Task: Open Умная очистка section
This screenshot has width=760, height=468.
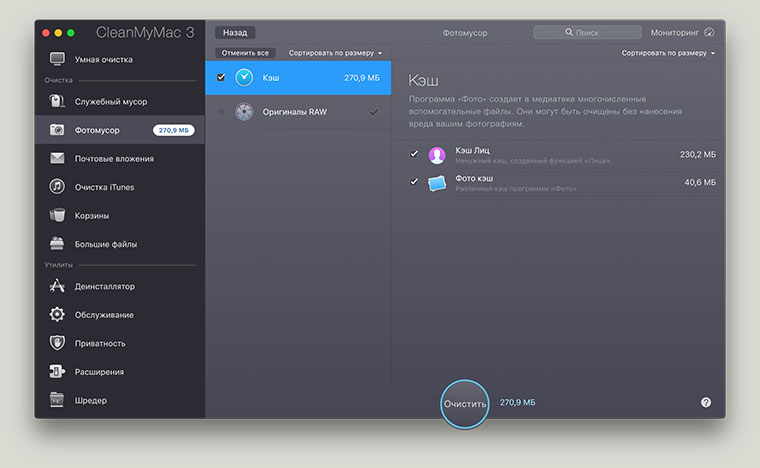Action: (120, 59)
